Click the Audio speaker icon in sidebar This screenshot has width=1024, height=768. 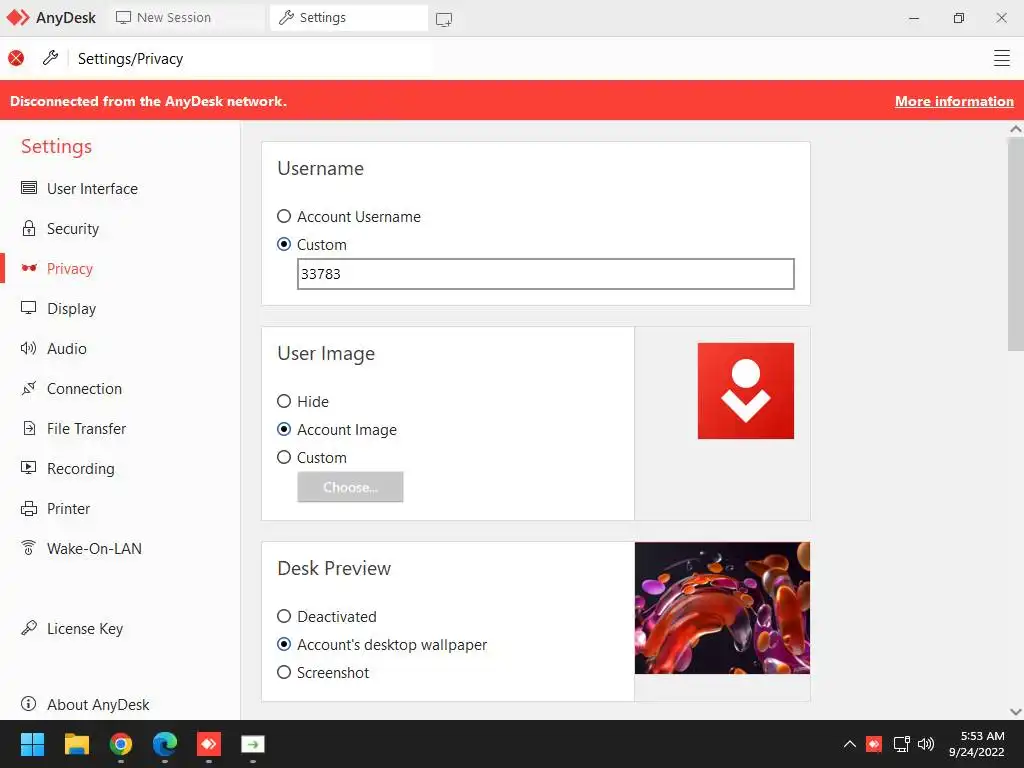[29, 348]
